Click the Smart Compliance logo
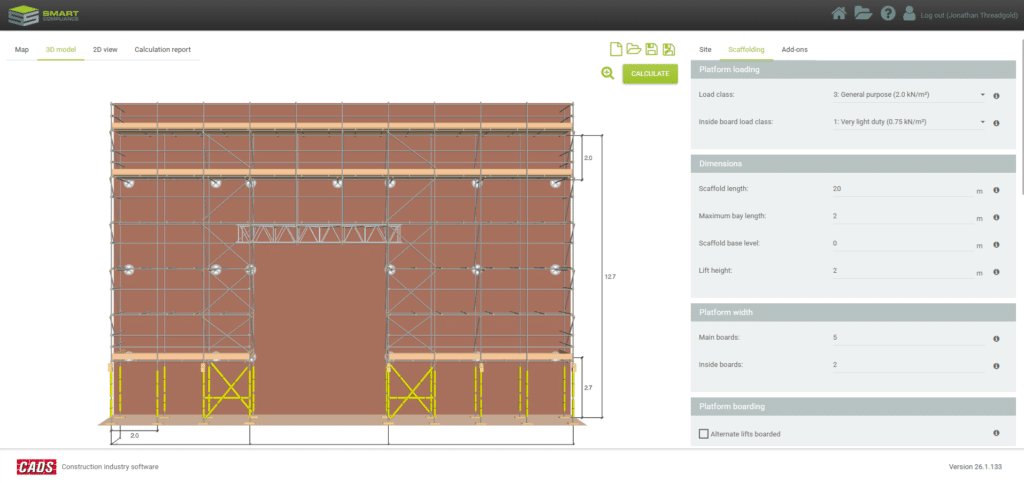 (x=43, y=14)
